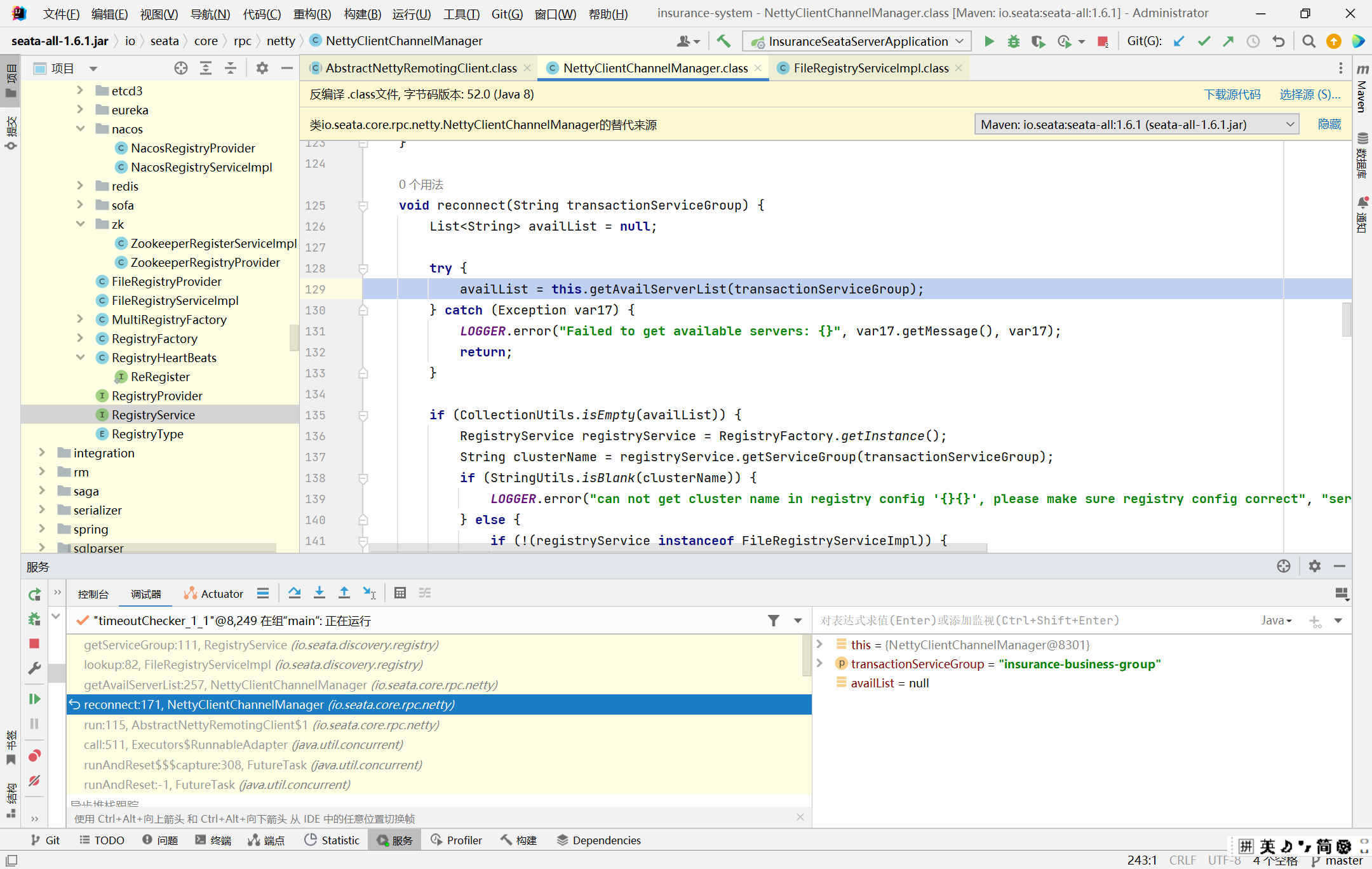Expand the this variable in debugger watches
The width and height of the screenshot is (1372, 869).
[x=819, y=644]
